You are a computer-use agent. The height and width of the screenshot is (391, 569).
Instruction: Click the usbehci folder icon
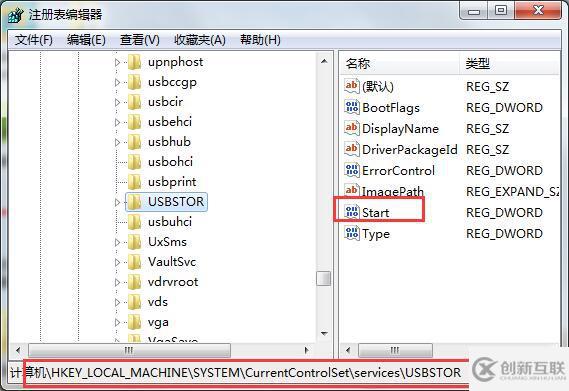tap(134, 122)
